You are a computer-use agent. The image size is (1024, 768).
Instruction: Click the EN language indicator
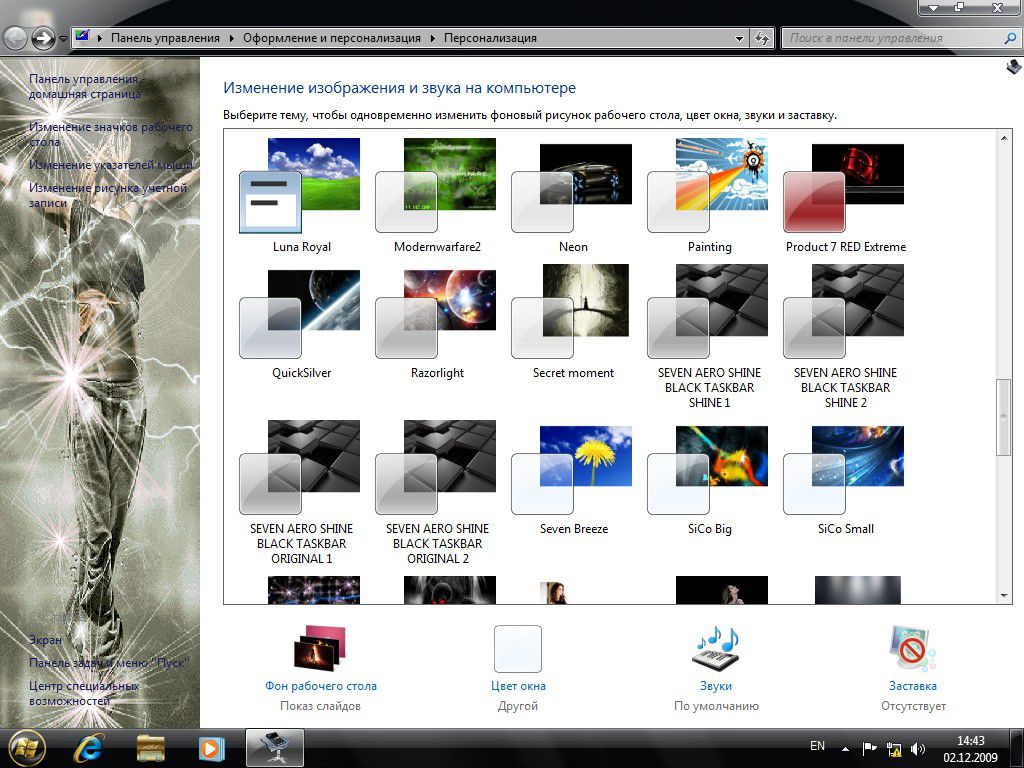pos(817,746)
